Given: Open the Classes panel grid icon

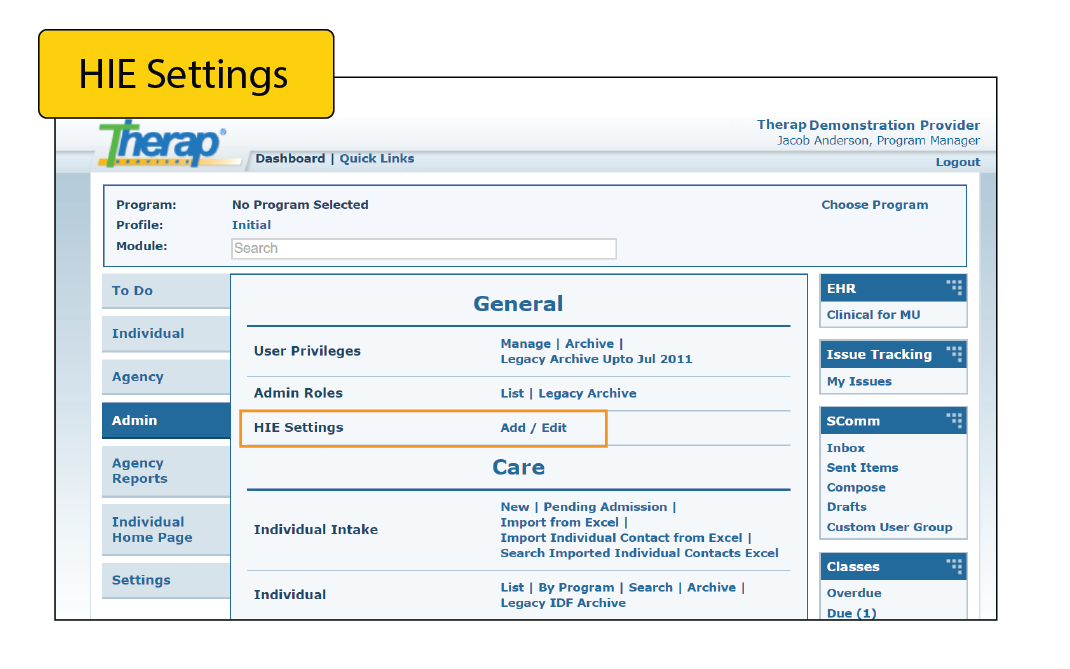Looking at the screenshot, I should [954, 566].
